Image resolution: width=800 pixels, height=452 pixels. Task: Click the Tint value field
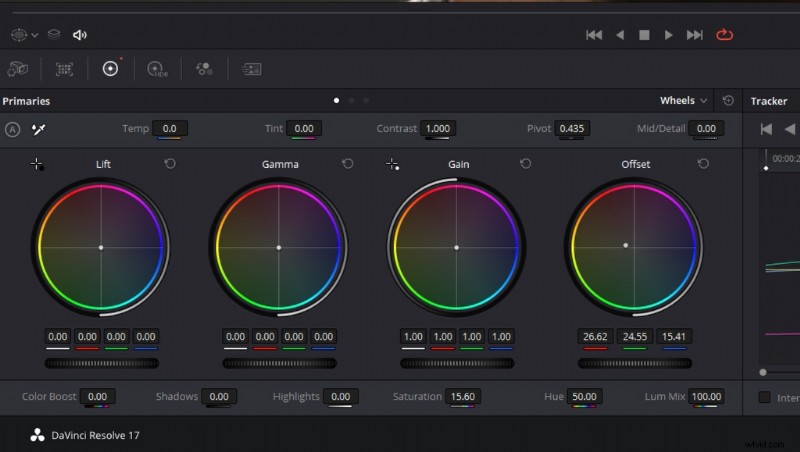coord(304,129)
